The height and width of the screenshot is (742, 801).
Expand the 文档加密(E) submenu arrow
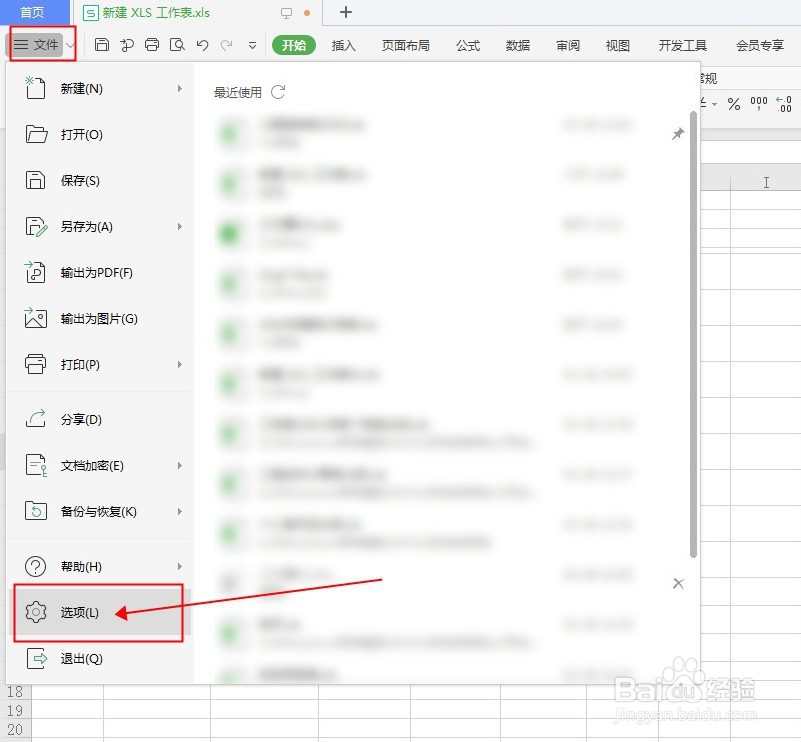179,466
